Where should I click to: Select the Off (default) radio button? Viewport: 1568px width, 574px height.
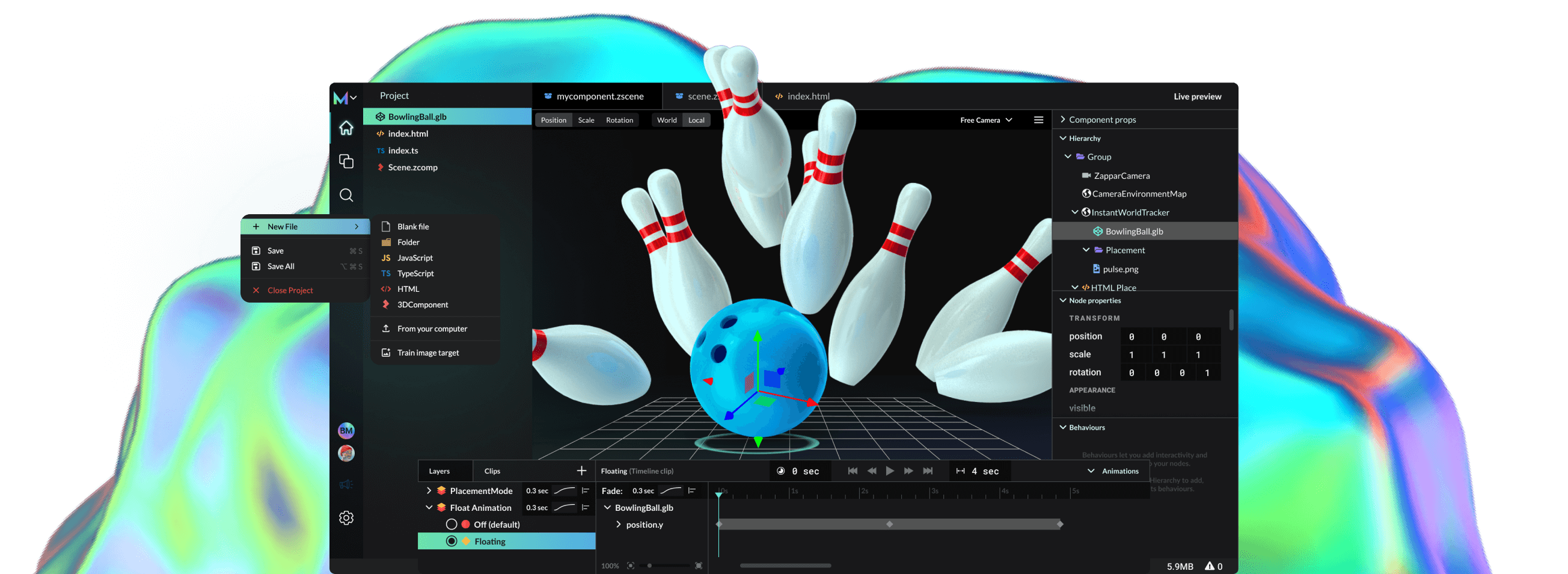coord(451,523)
